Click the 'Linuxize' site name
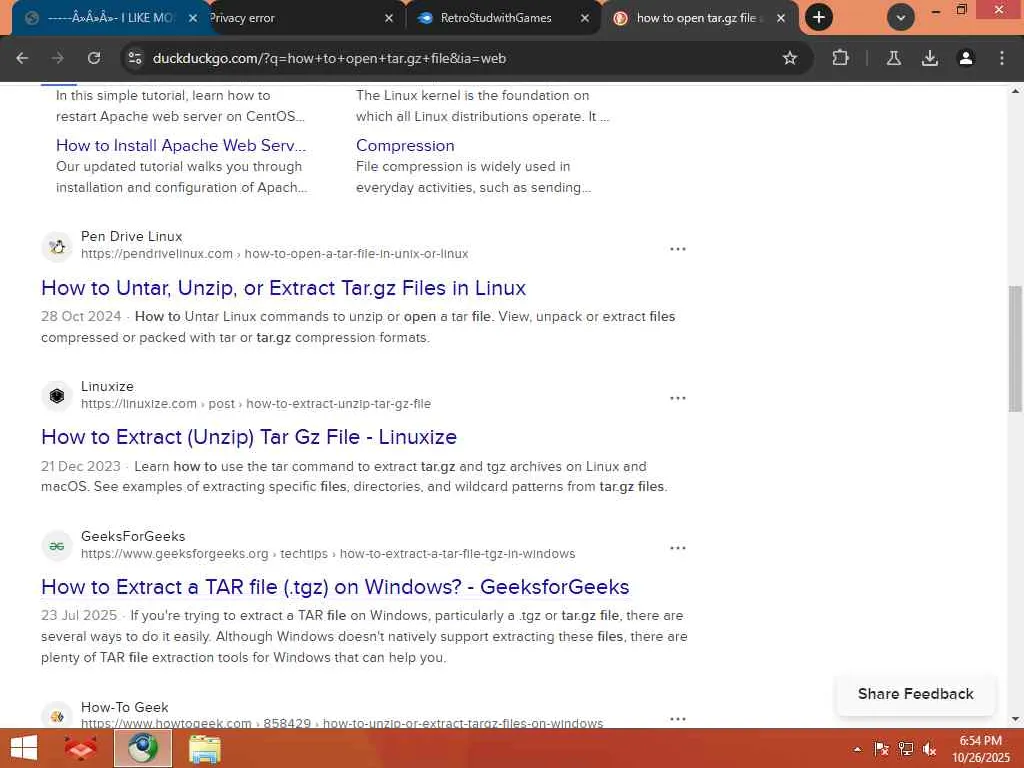Screen dimensions: 1024x768 [107, 386]
